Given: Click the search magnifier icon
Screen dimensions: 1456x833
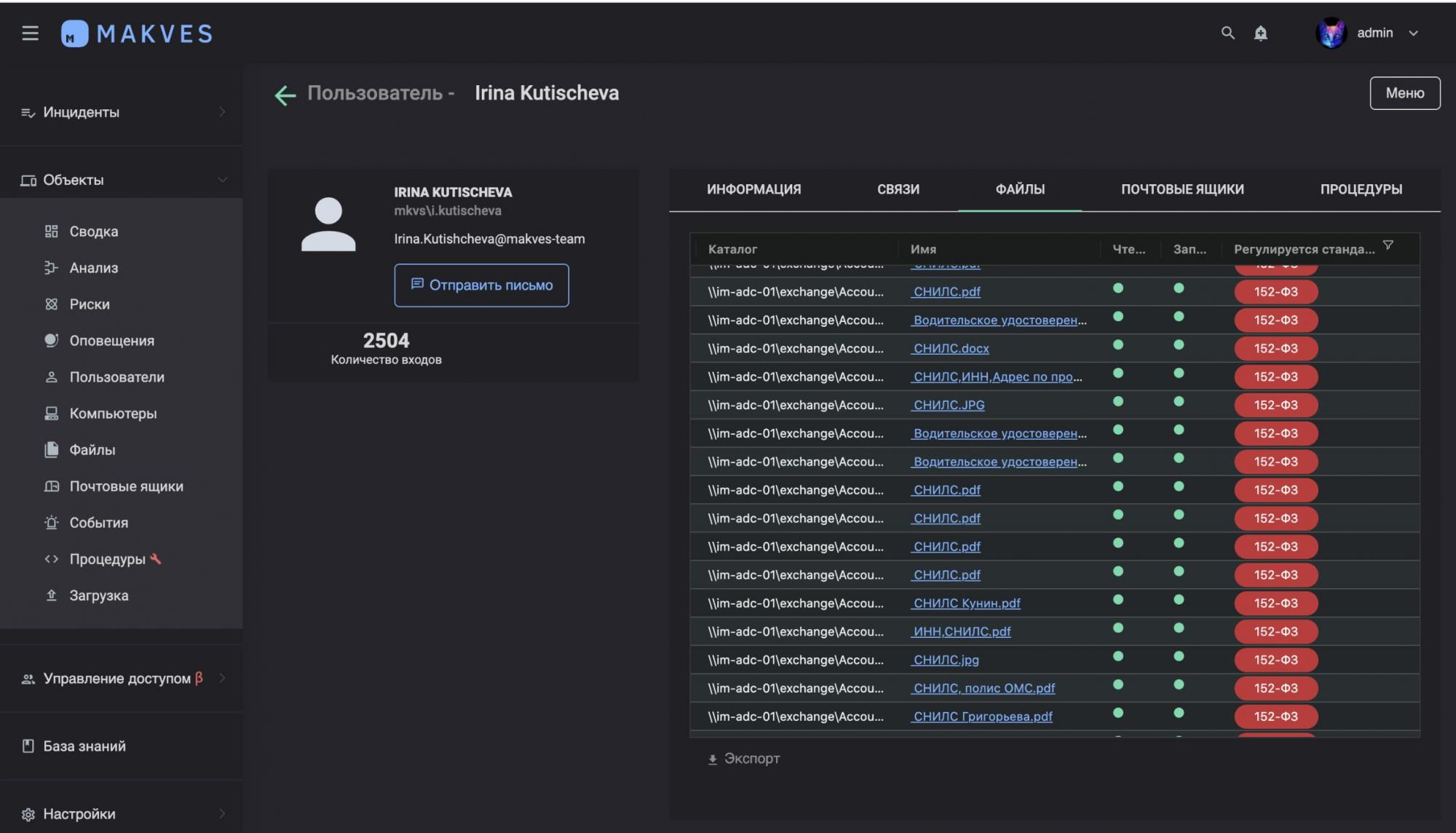Looking at the screenshot, I should [1227, 33].
